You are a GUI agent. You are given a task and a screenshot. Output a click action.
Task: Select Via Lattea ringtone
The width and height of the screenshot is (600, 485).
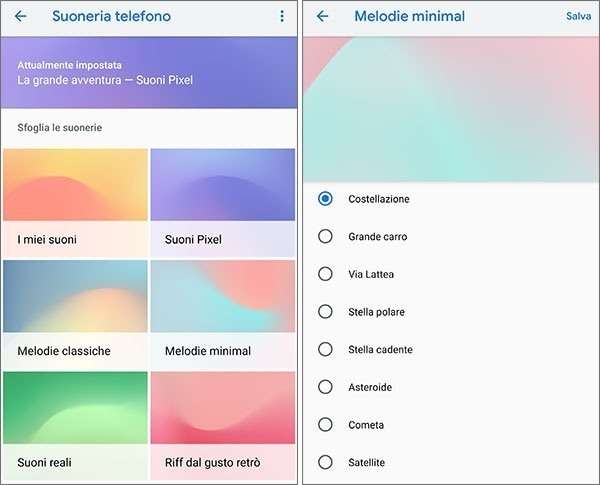[x=325, y=274]
